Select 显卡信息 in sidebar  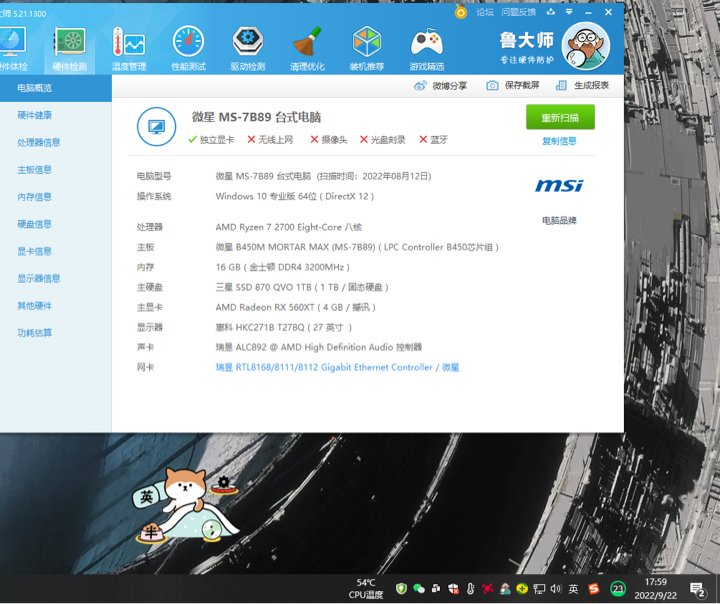point(34,251)
